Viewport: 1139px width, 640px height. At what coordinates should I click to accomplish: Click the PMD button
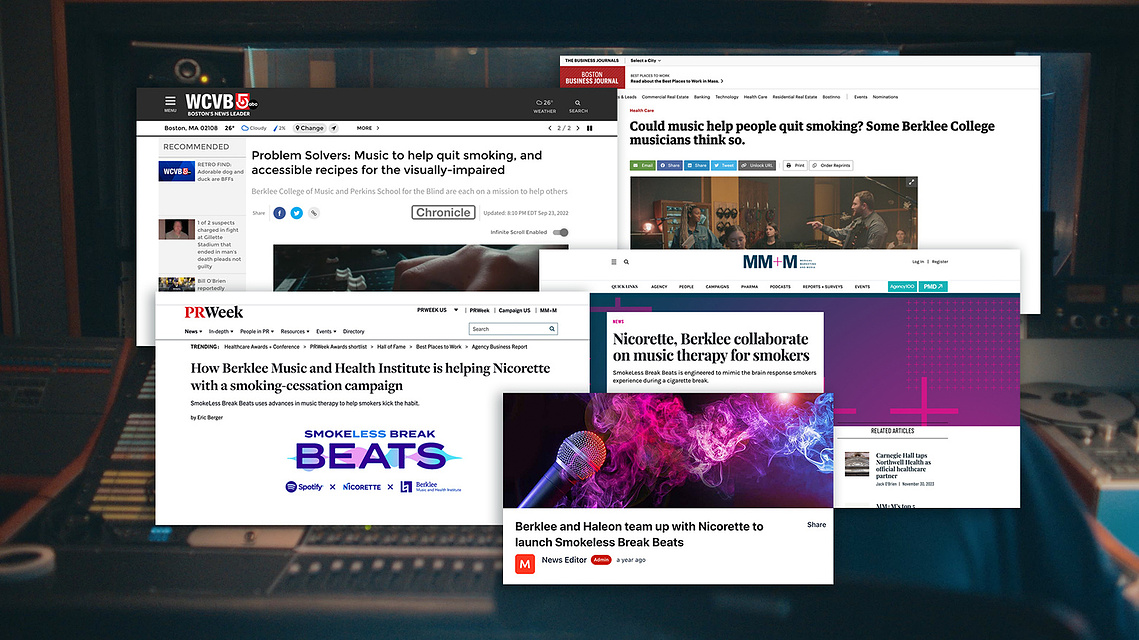(x=933, y=286)
